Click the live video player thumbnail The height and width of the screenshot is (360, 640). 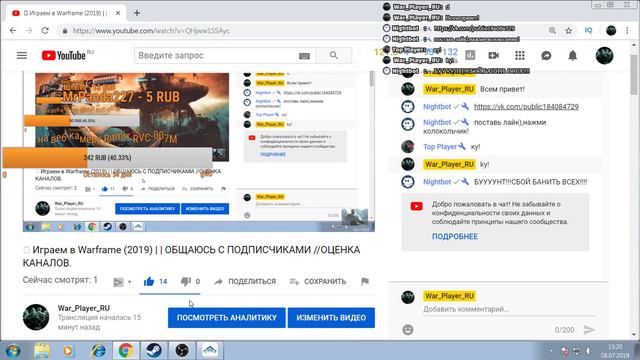tap(198, 151)
